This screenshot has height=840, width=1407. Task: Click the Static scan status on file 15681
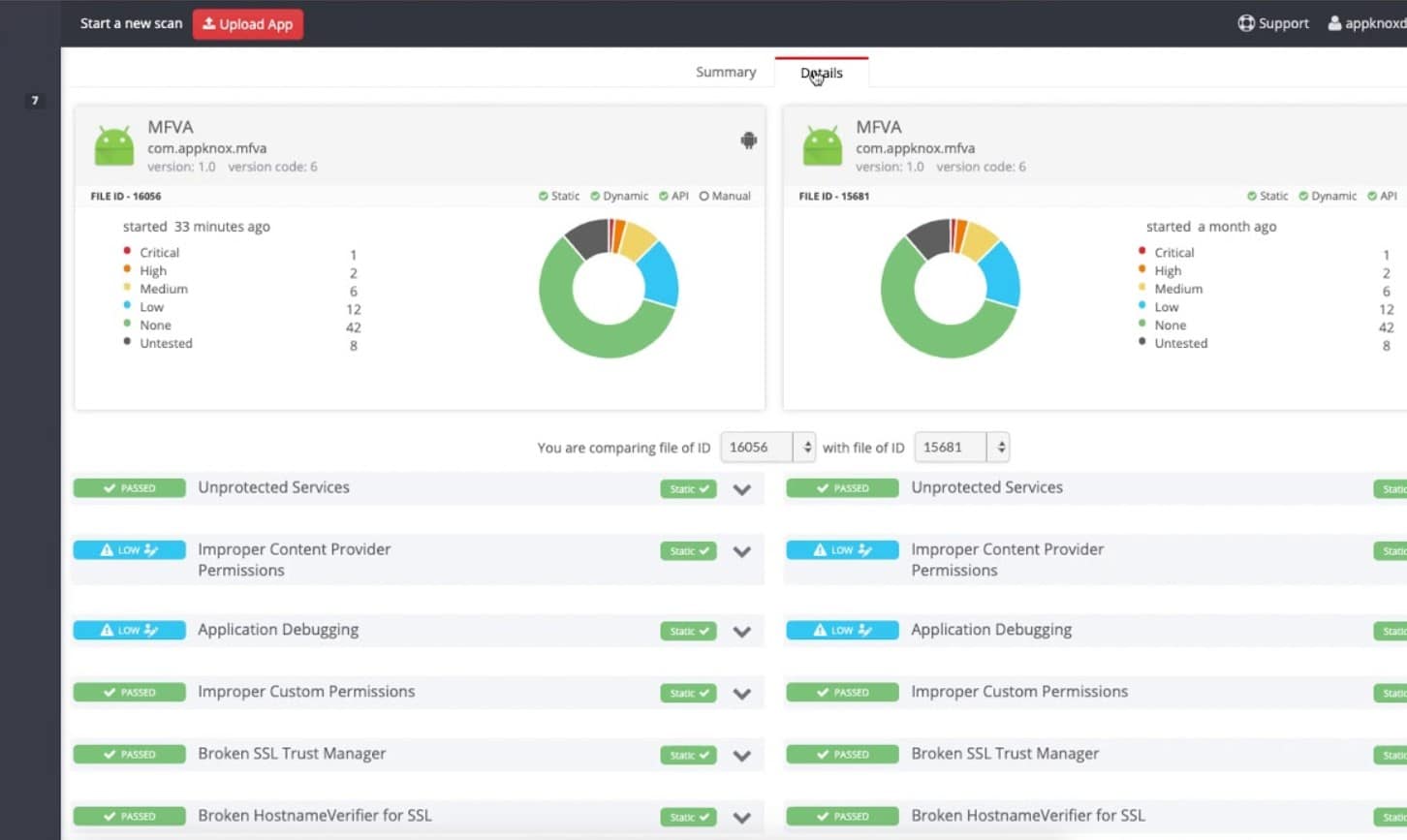[1267, 196]
